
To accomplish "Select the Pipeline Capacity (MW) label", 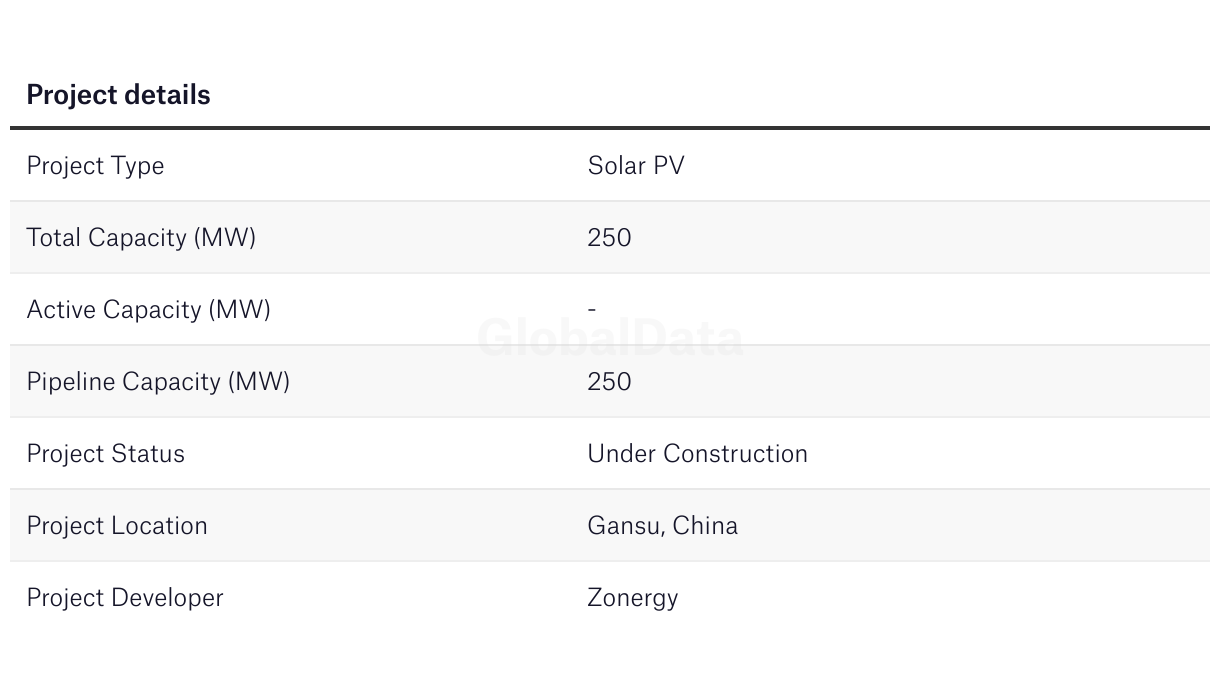I will [158, 382].
